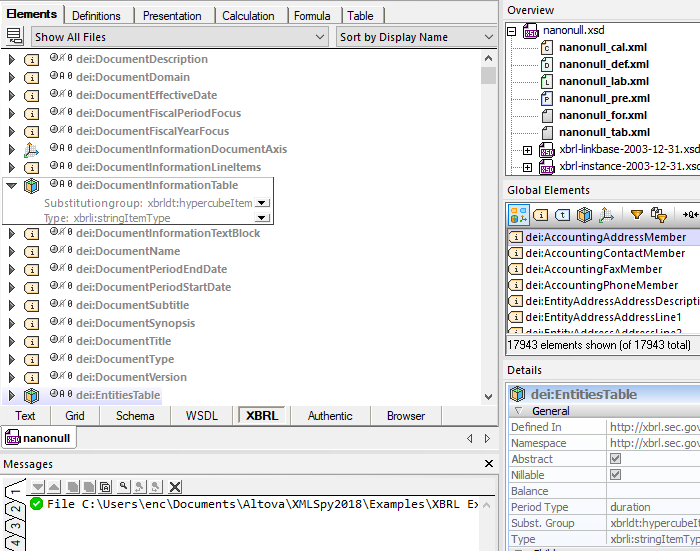Viewport: 700px width, 551px height.
Task: Switch to the Schema view tab
Action: pos(135,416)
